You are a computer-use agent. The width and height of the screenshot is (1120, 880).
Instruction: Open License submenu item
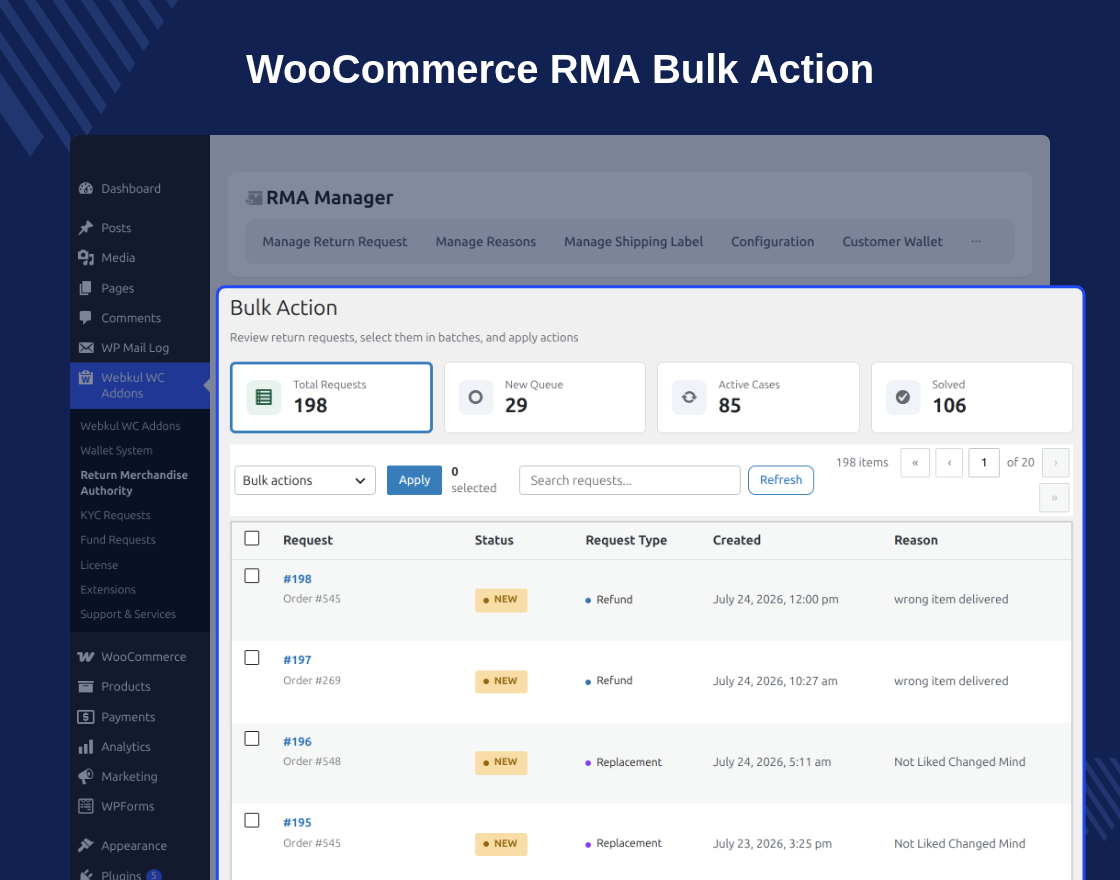point(99,565)
